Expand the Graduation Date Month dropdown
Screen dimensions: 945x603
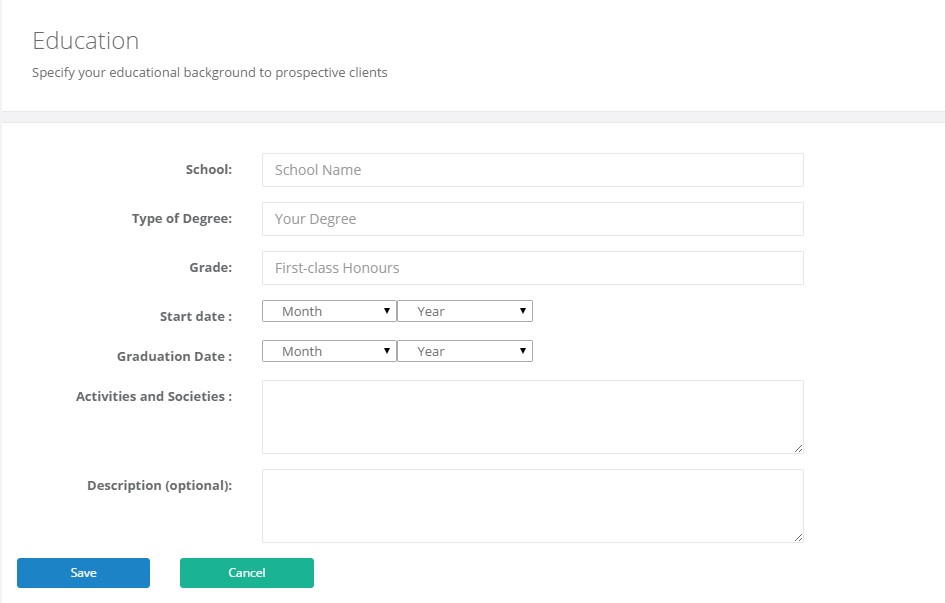(x=329, y=351)
